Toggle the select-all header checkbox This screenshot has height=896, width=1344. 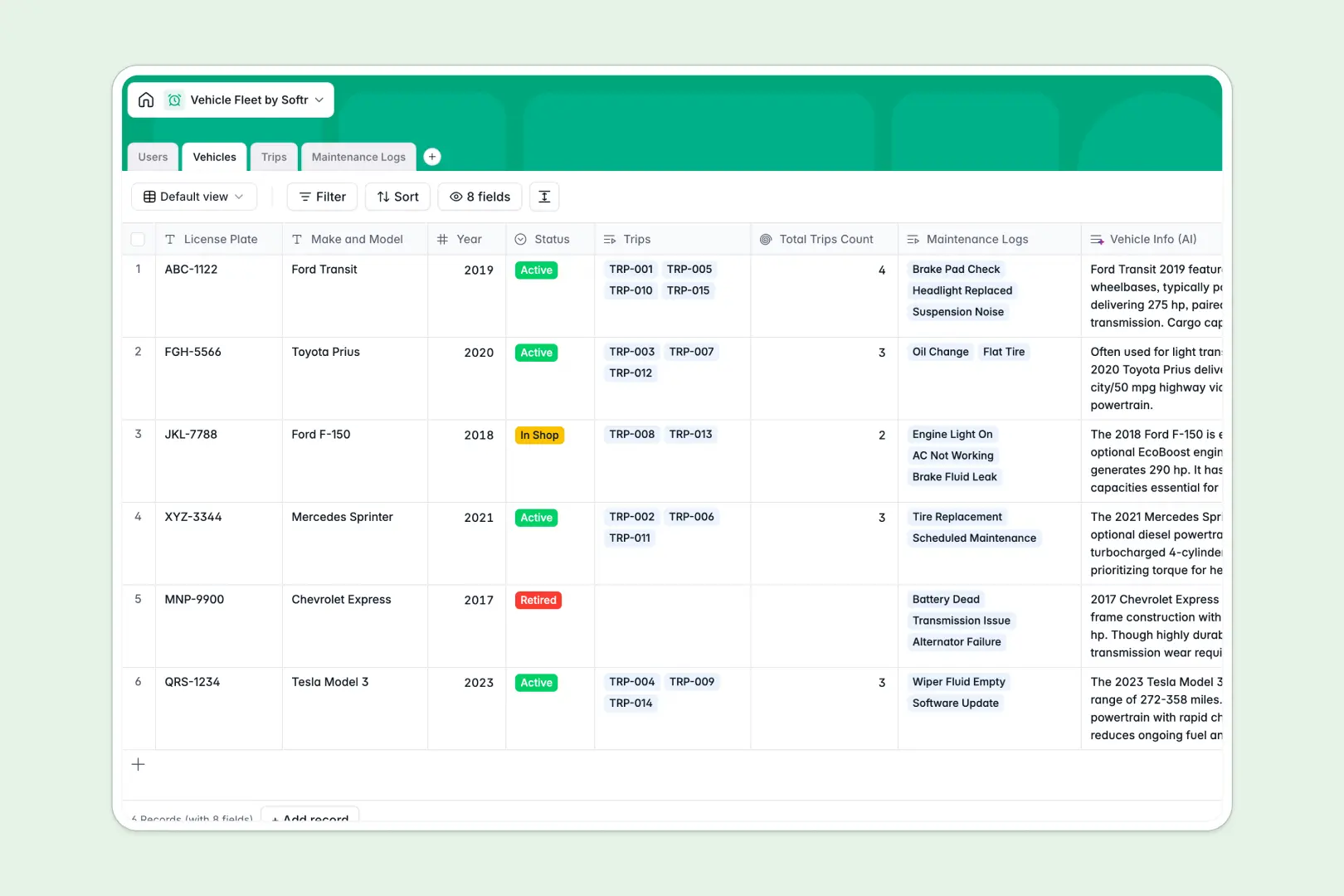click(x=138, y=239)
